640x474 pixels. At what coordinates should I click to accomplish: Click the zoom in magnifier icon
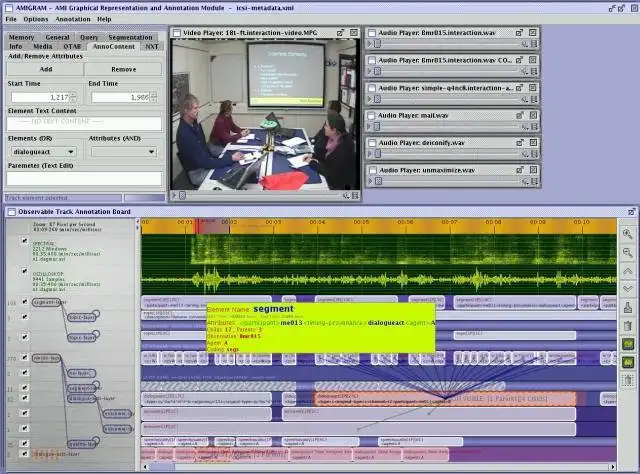(627, 234)
